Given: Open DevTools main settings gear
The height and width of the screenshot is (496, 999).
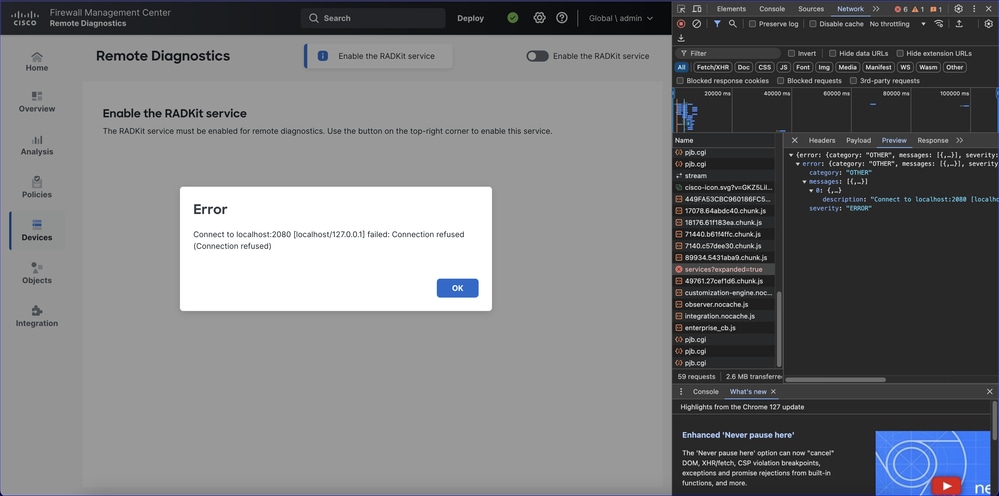Looking at the screenshot, I should [958, 9].
